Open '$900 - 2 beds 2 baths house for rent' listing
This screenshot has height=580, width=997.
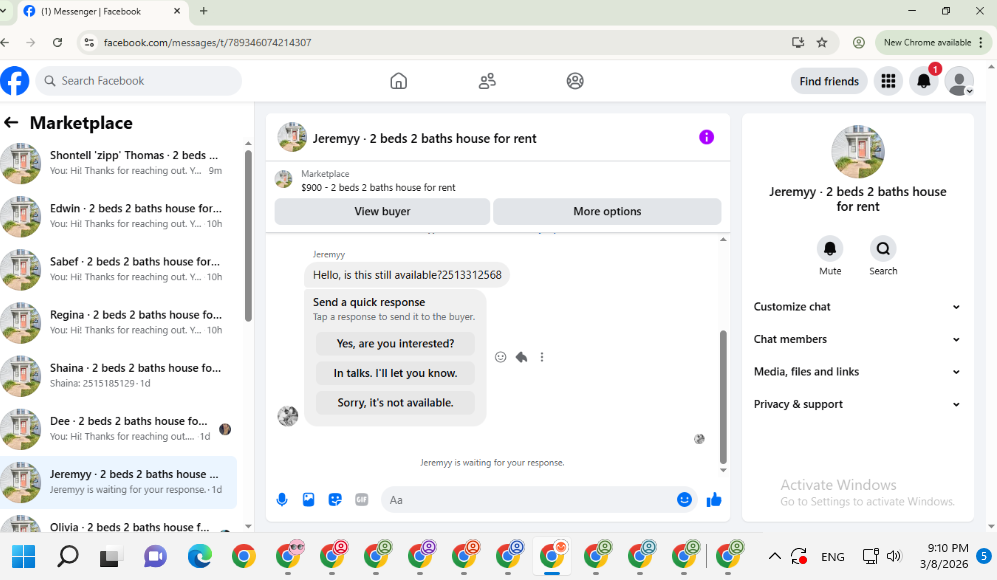click(378, 188)
